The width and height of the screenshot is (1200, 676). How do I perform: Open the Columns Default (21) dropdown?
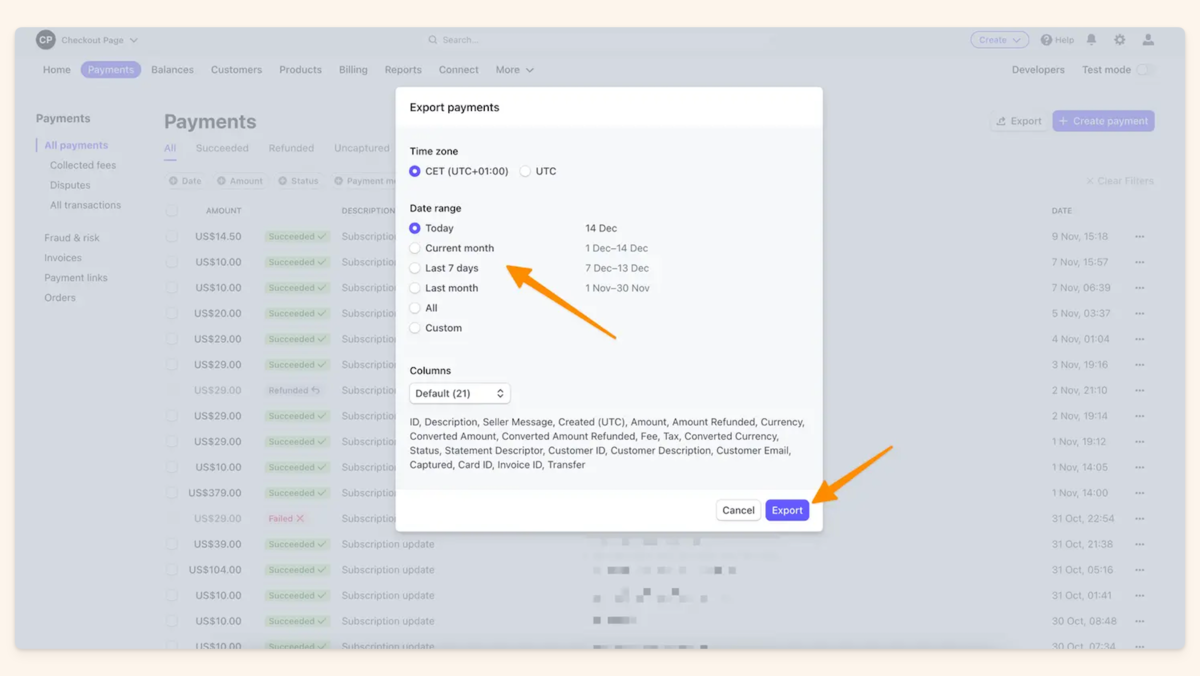pos(459,392)
